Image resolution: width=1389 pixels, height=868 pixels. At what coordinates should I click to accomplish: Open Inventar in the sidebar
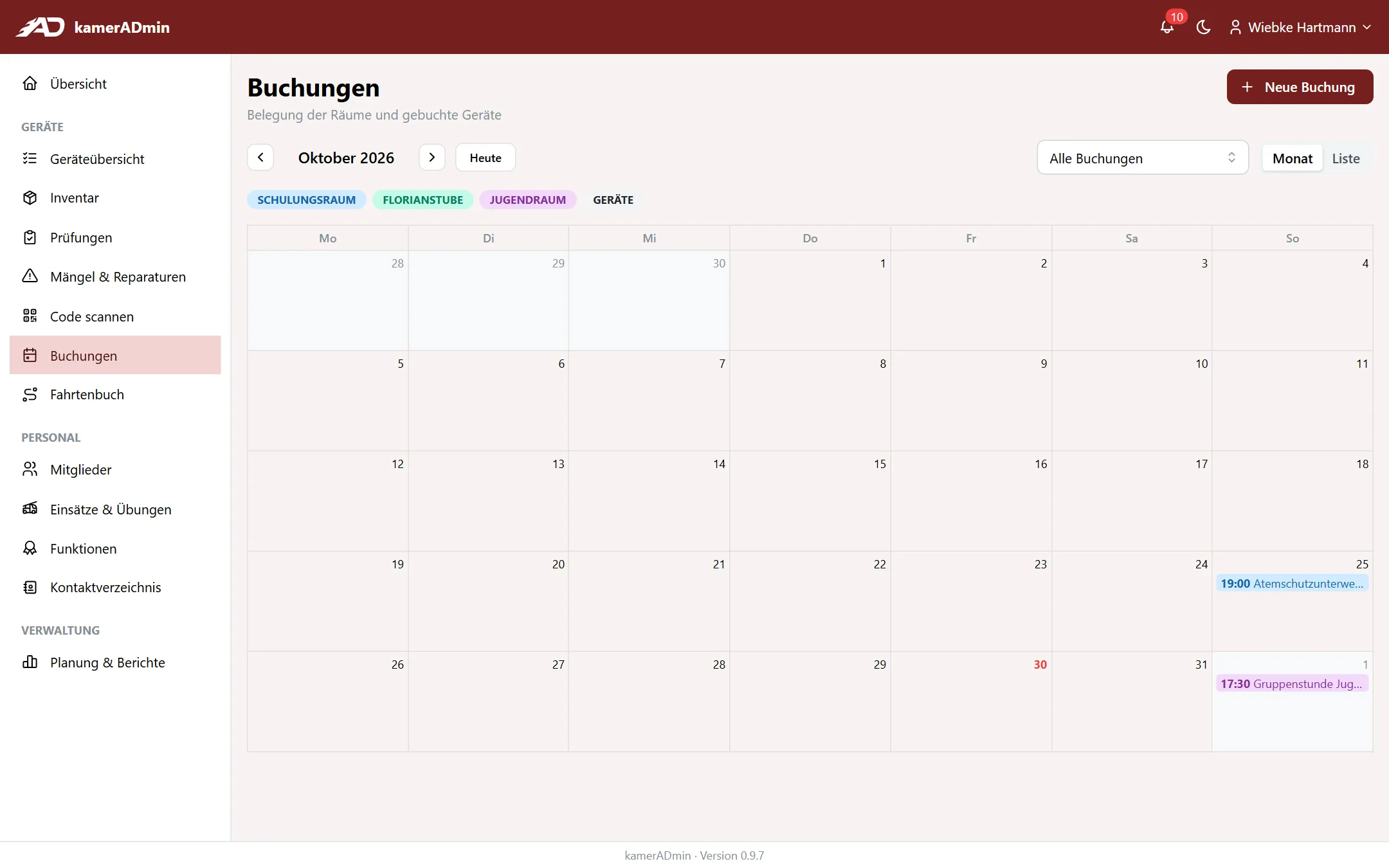(x=115, y=197)
